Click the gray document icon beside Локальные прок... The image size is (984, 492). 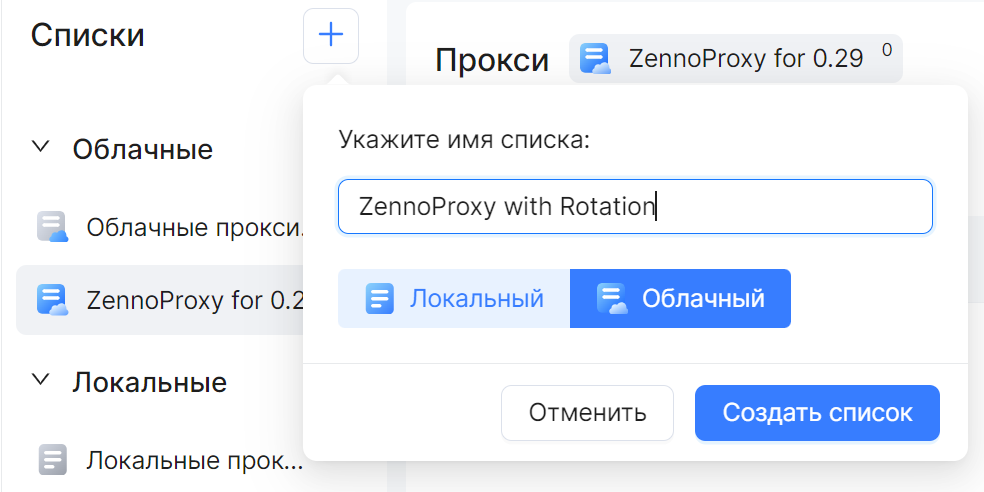(x=53, y=459)
